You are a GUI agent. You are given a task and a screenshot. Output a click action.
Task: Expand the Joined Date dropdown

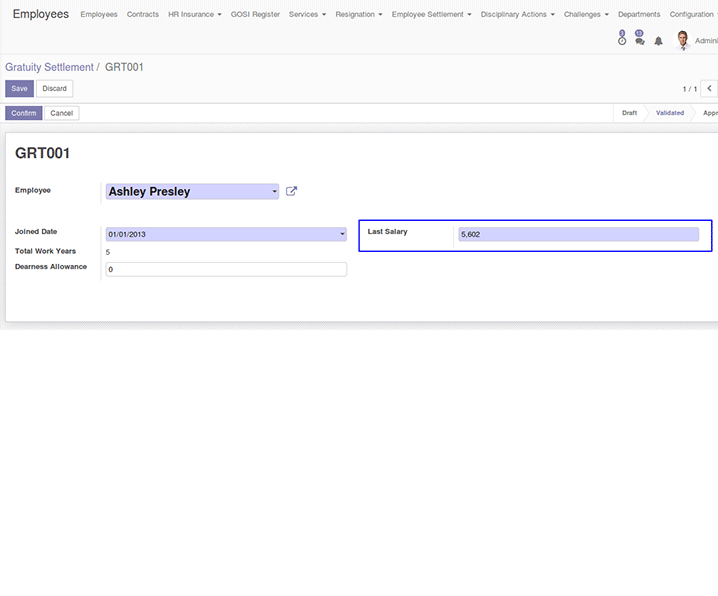coord(342,234)
